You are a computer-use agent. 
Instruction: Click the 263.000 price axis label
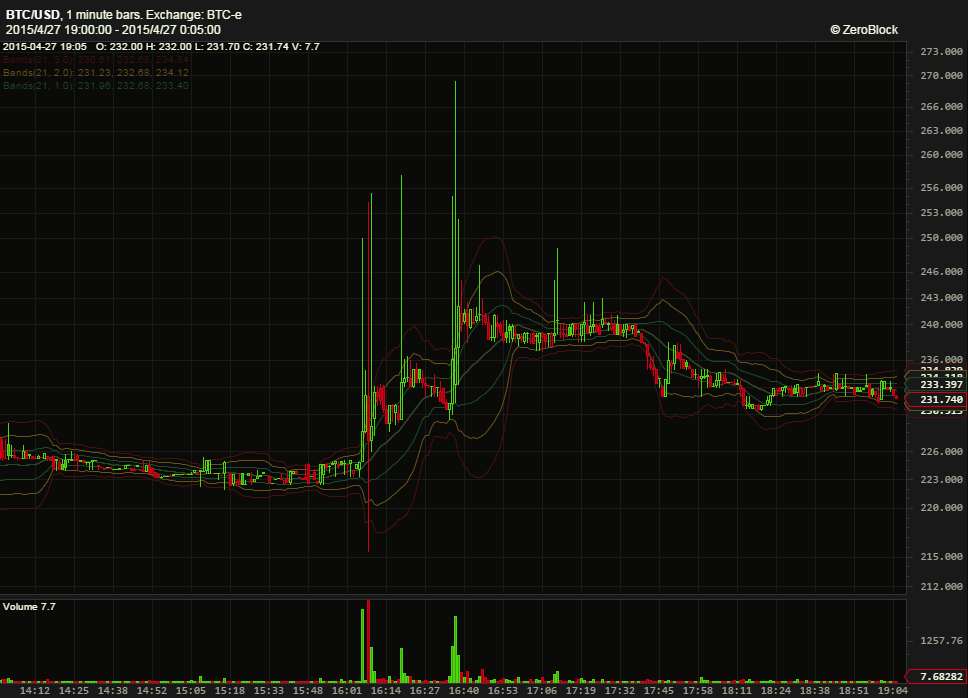(x=941, y=130)
